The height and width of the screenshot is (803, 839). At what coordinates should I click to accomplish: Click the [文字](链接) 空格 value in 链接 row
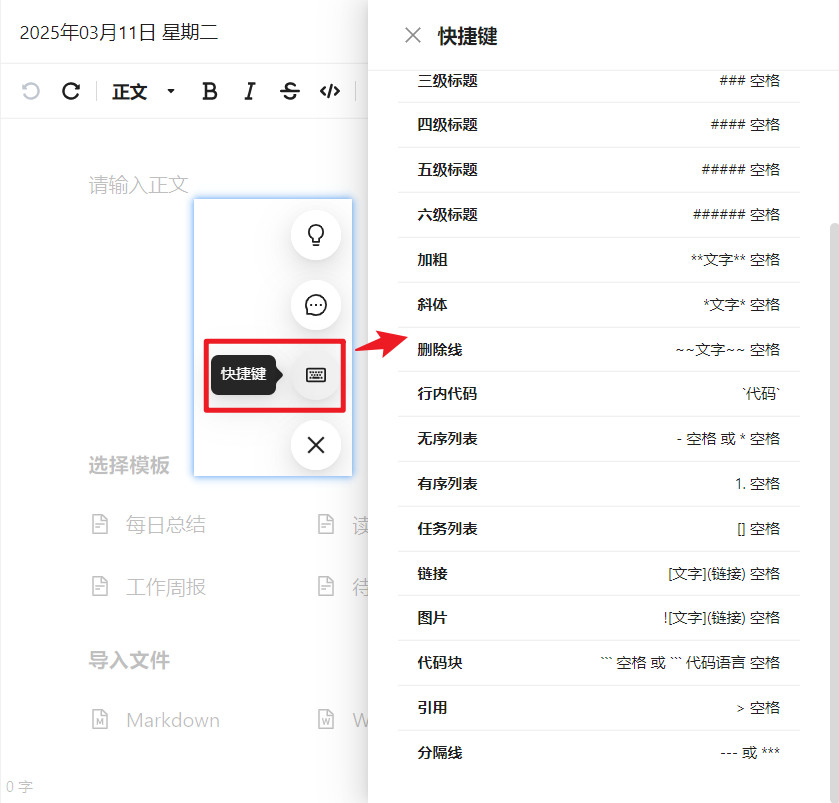click(x=724, y=574)
